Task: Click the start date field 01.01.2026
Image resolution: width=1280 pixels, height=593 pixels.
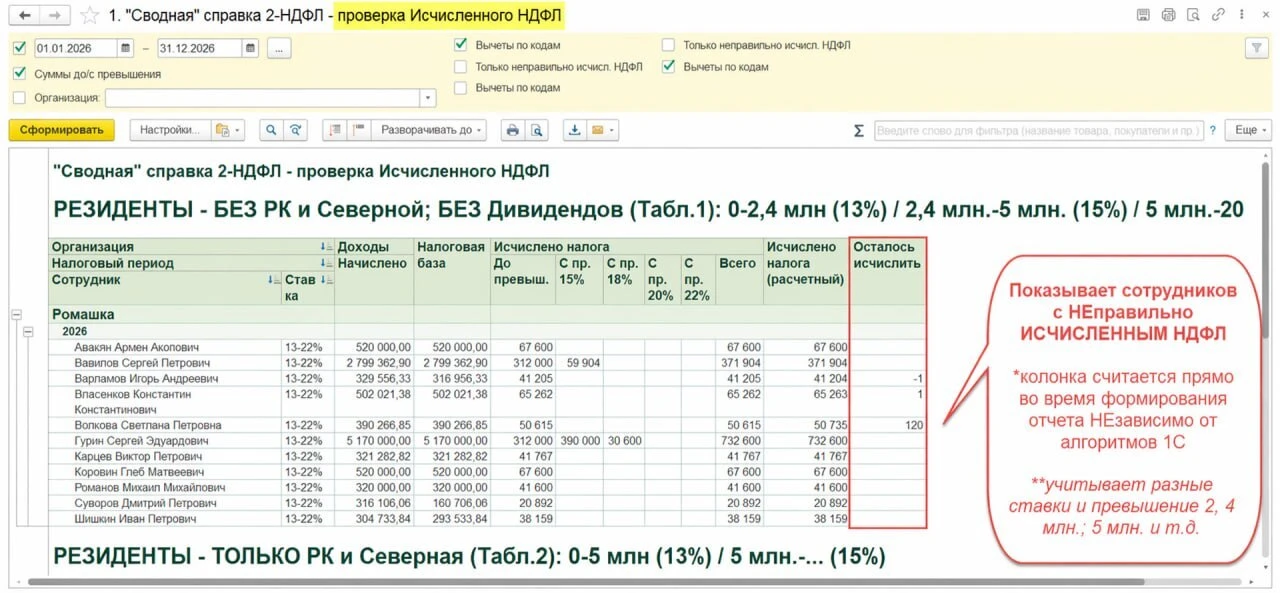Action: coord(76,48)
